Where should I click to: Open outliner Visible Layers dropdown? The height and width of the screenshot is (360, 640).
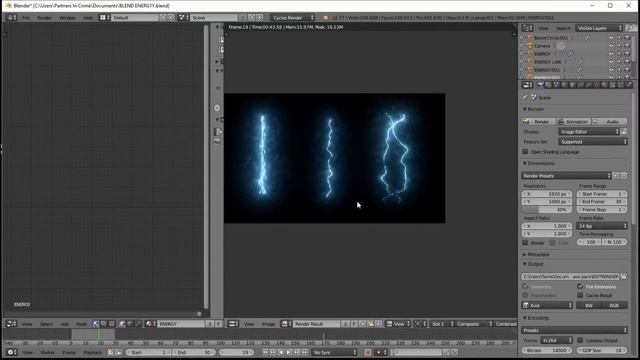click(x=599, y=28)
